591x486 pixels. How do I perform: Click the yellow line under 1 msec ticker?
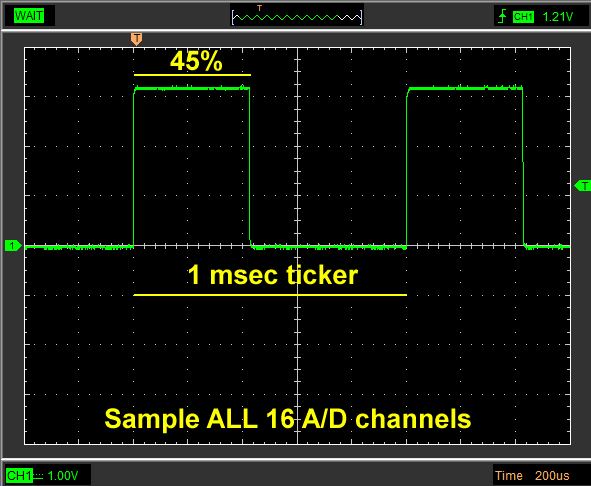click(x=270, y=295)
